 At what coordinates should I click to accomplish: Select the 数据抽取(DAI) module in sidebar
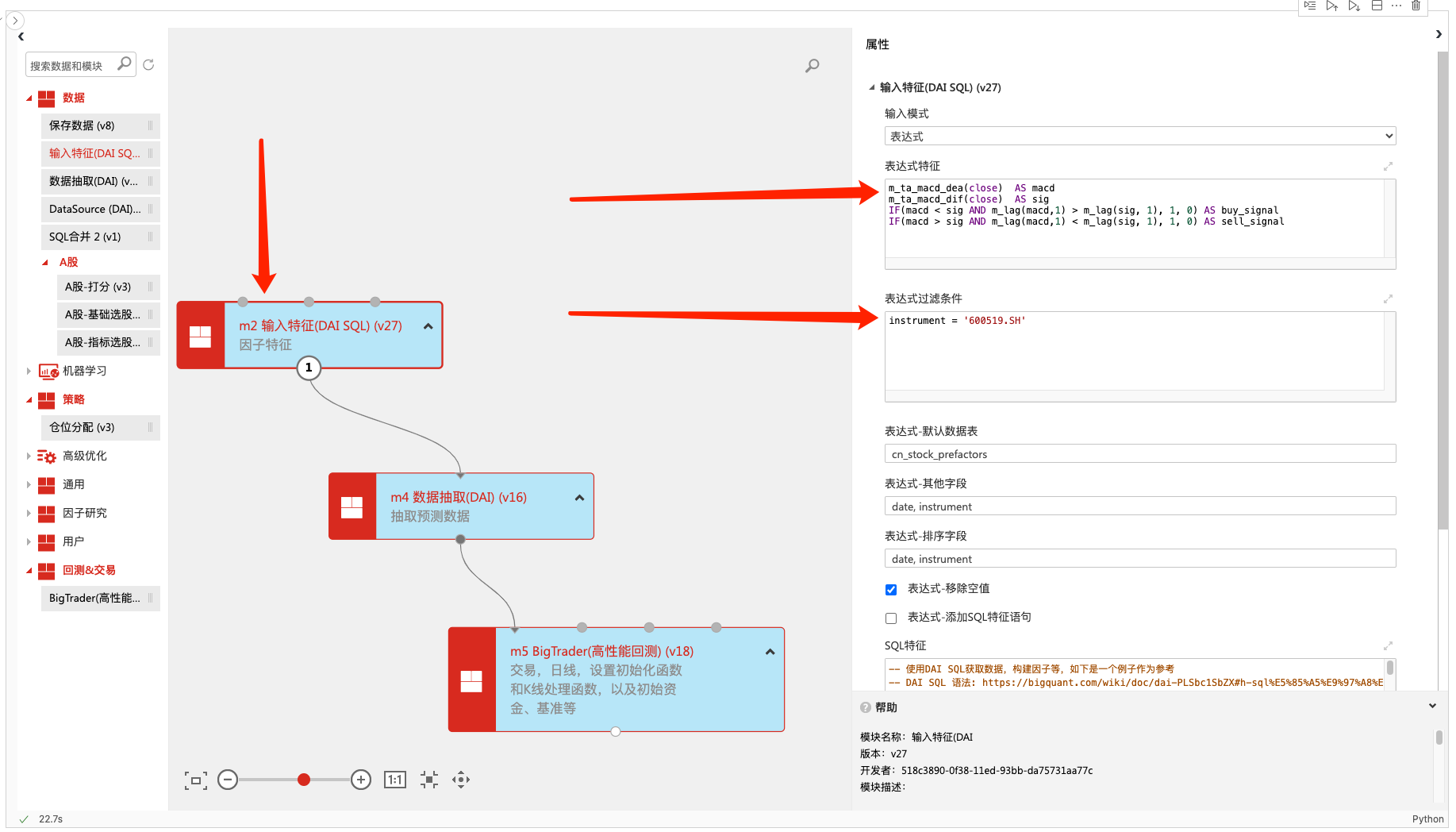(x=94, y=181)
